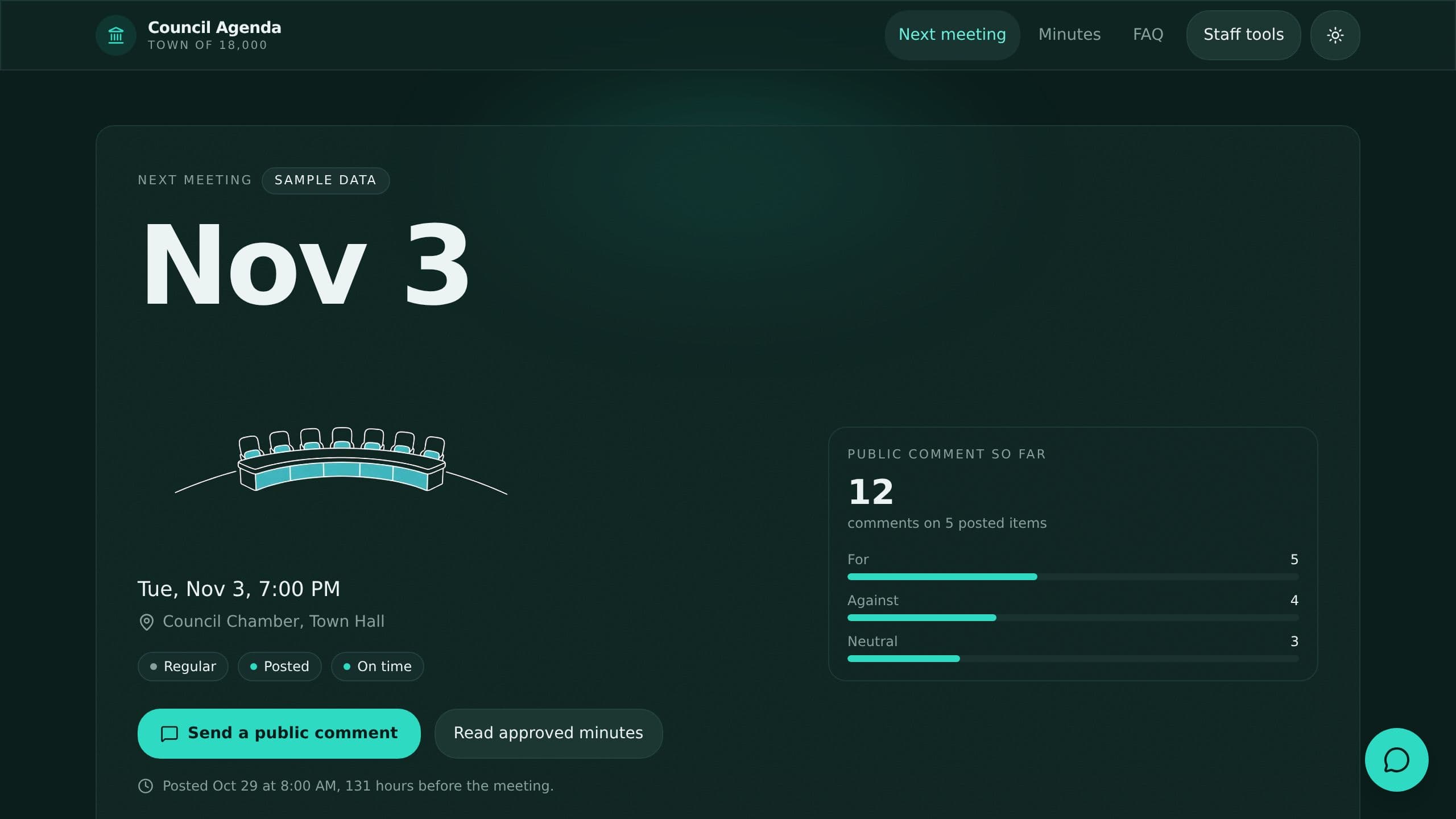Open the floating chat bubble button
Viewport: 1456px width, 819px height.
click(x=1396, y=760)
